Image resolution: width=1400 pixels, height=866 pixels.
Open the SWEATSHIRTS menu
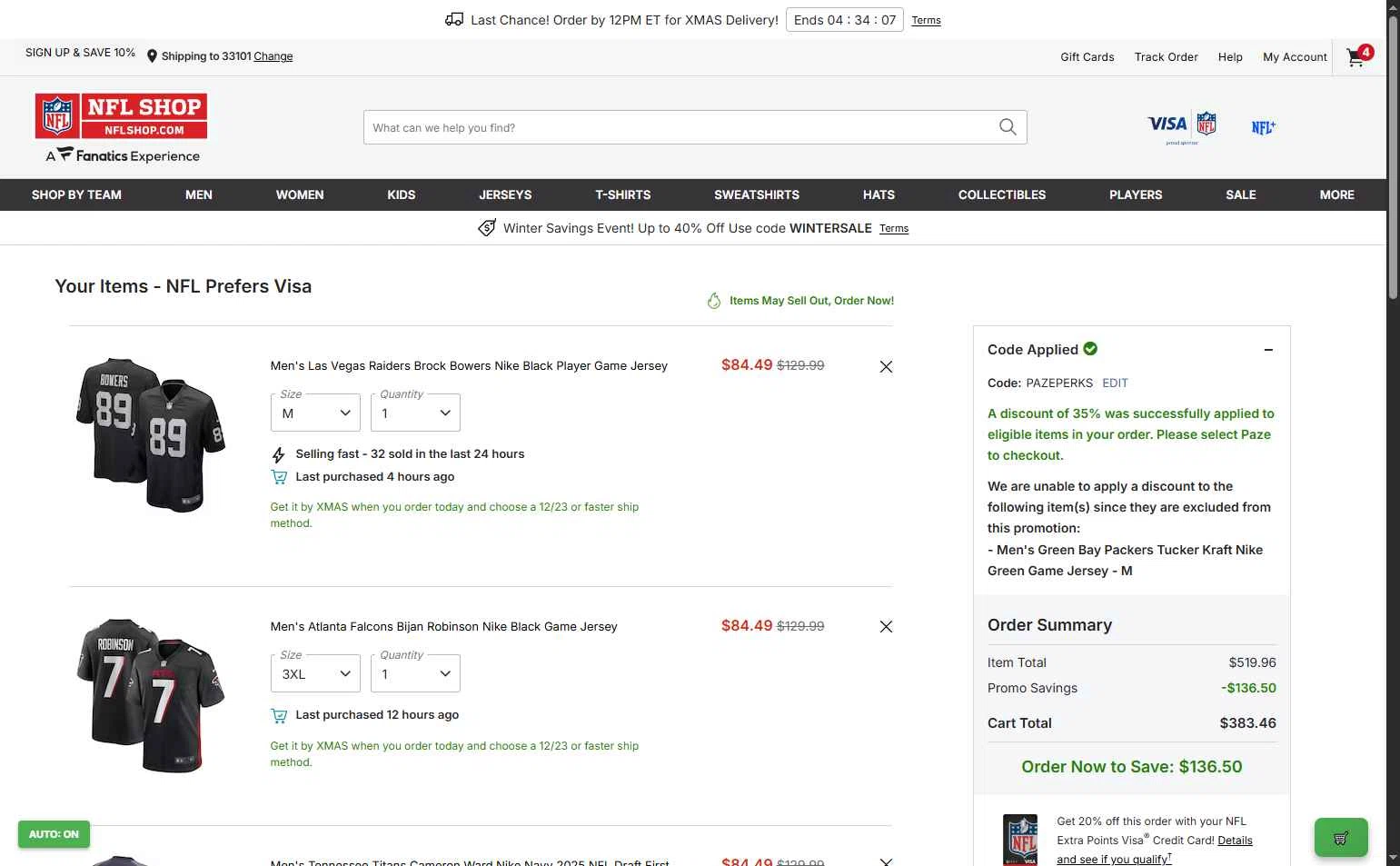(757, 194)
